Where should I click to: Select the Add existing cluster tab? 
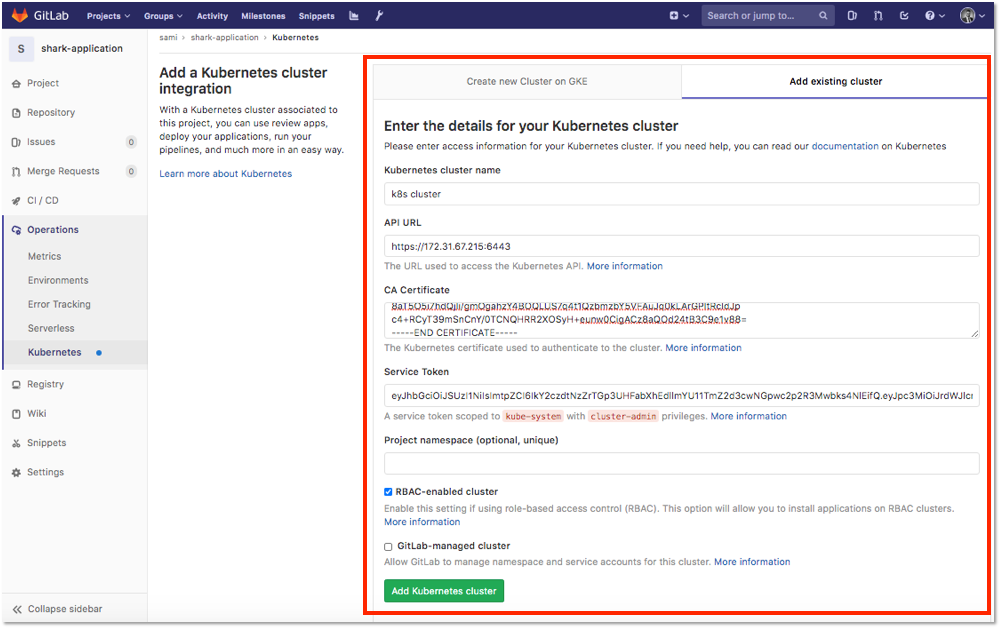(835, 82)
